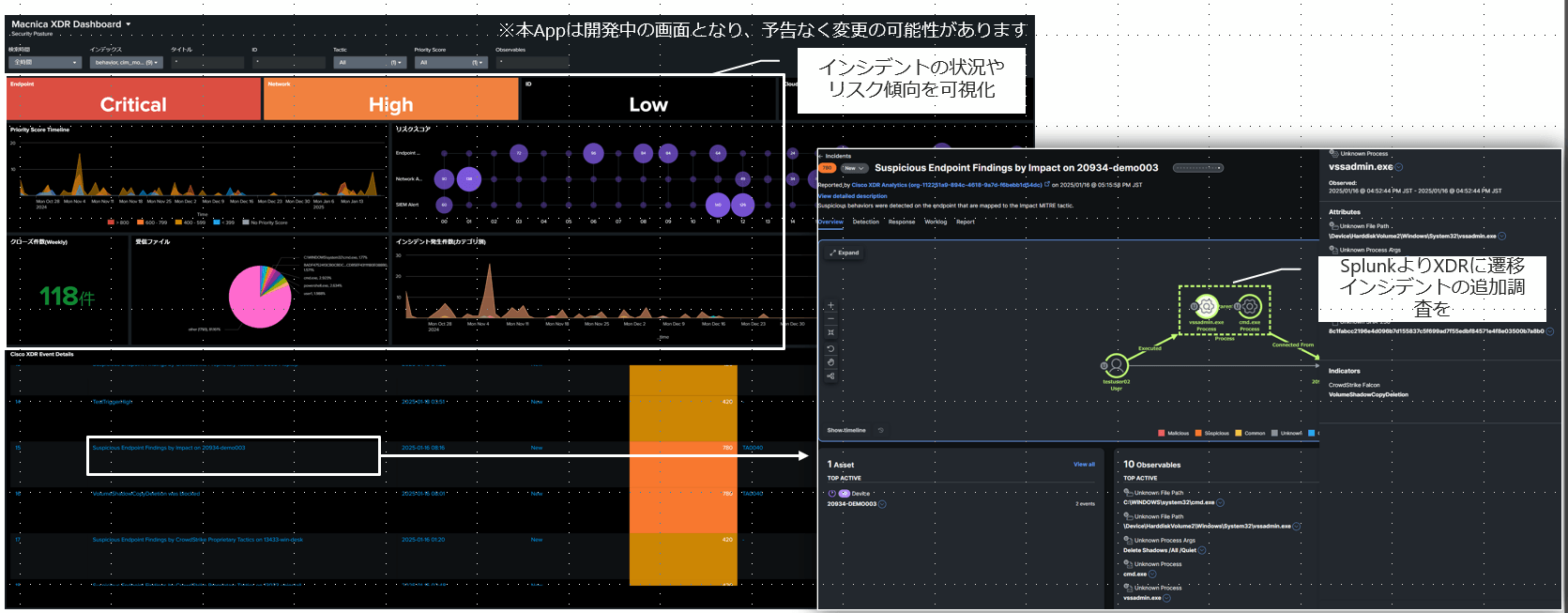The image size is (1568, 613).
Task: Click the graph layout nodes icon
Action: 830,376
